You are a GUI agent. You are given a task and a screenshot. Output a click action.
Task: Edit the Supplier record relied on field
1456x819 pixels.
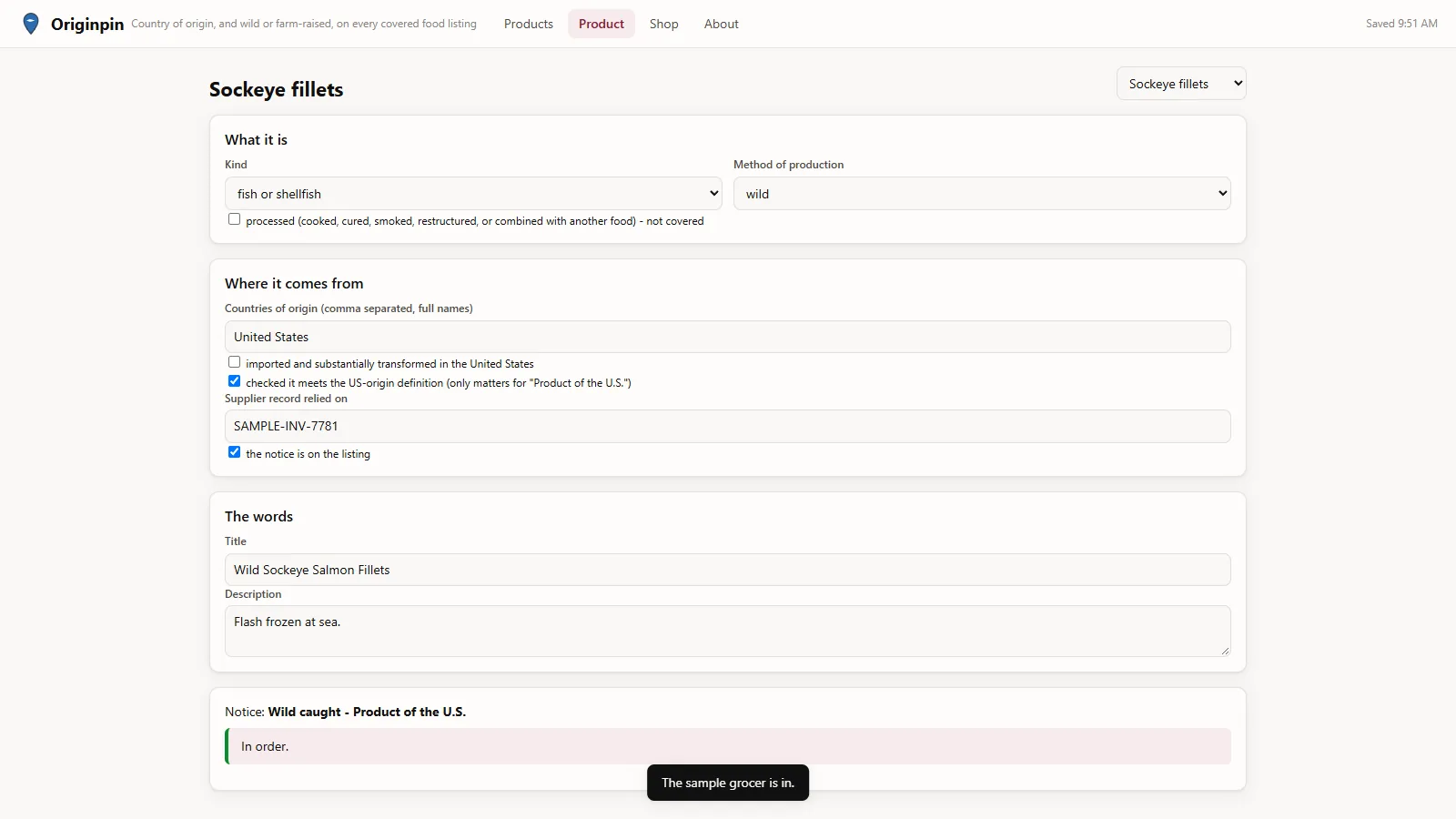728,426
